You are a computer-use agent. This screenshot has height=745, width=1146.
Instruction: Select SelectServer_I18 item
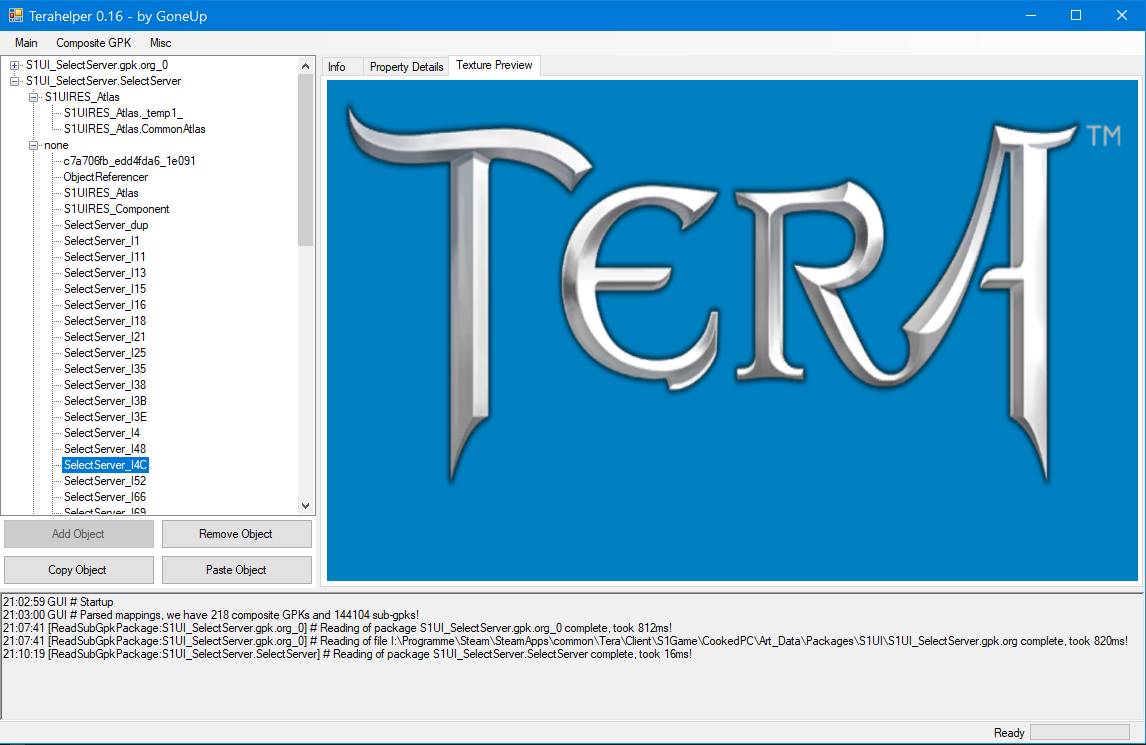[105, 322]
